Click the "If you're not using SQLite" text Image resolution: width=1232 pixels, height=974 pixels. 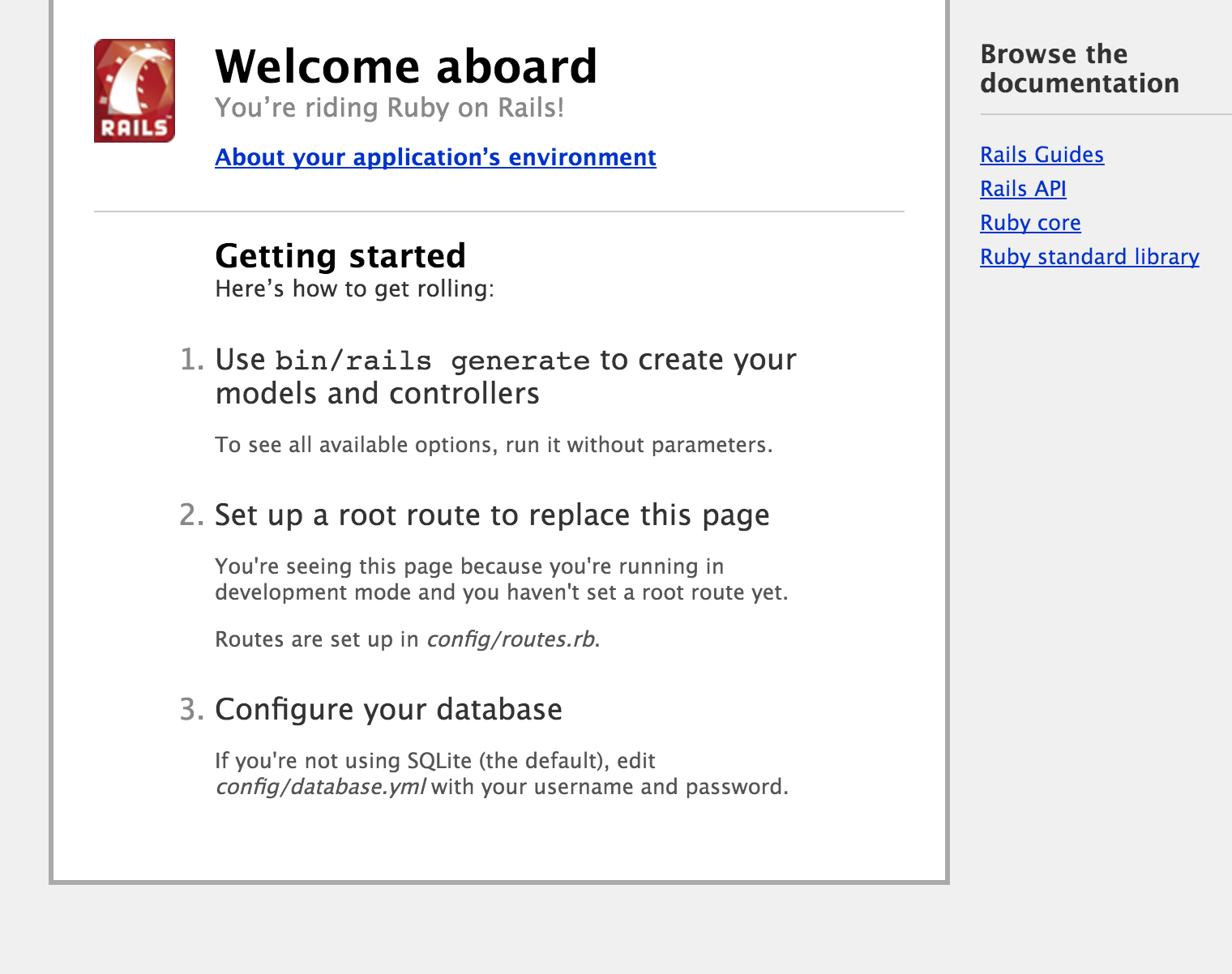pos(434,761)
